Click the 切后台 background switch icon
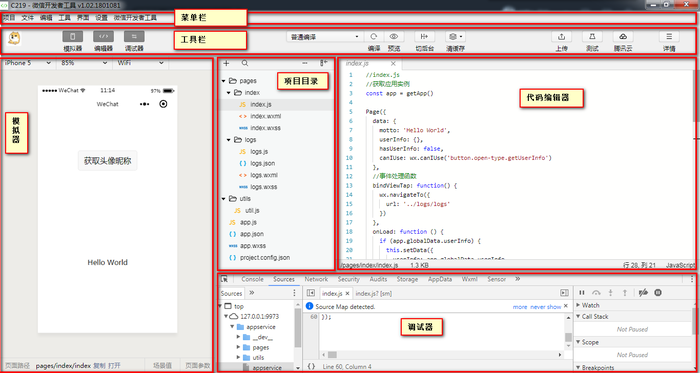The height and width of the screenshot is (373, 700). pyautogui.click(x=424, y=37)
